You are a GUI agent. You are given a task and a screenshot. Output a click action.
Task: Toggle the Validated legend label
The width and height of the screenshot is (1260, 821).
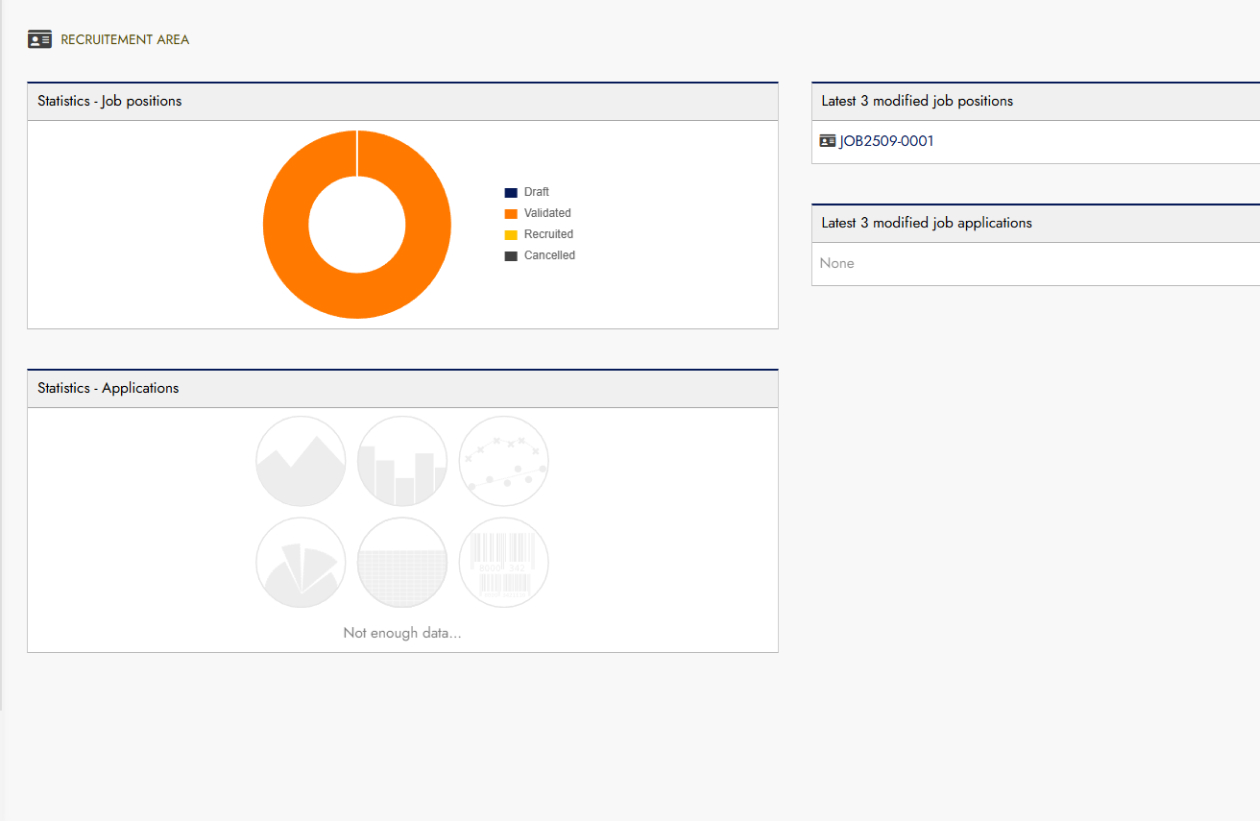click(x=547, y=213)
